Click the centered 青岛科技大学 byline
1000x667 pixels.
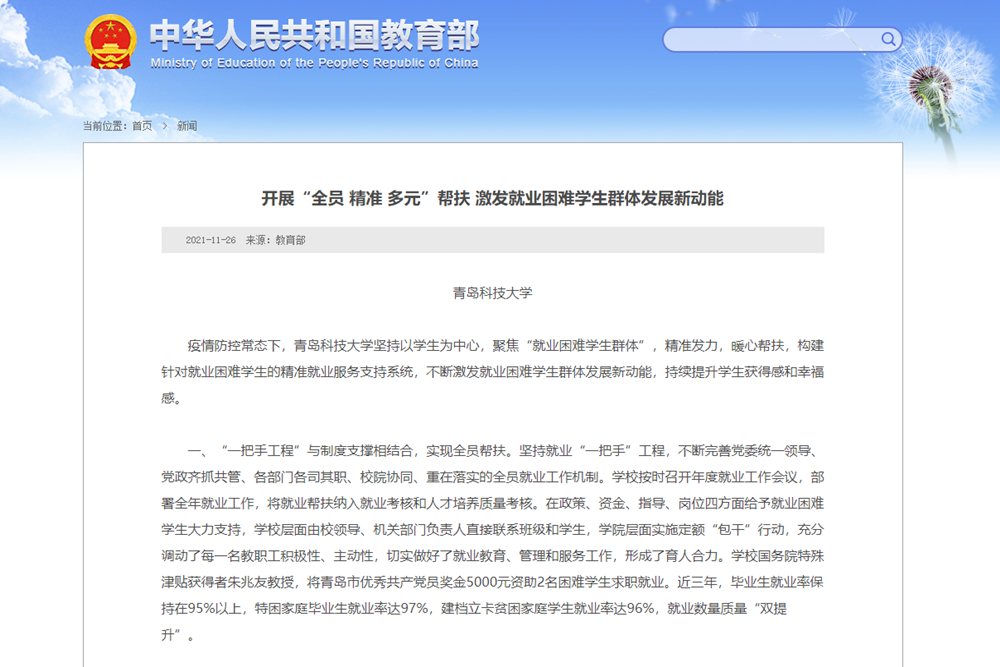tap(493, 293)
